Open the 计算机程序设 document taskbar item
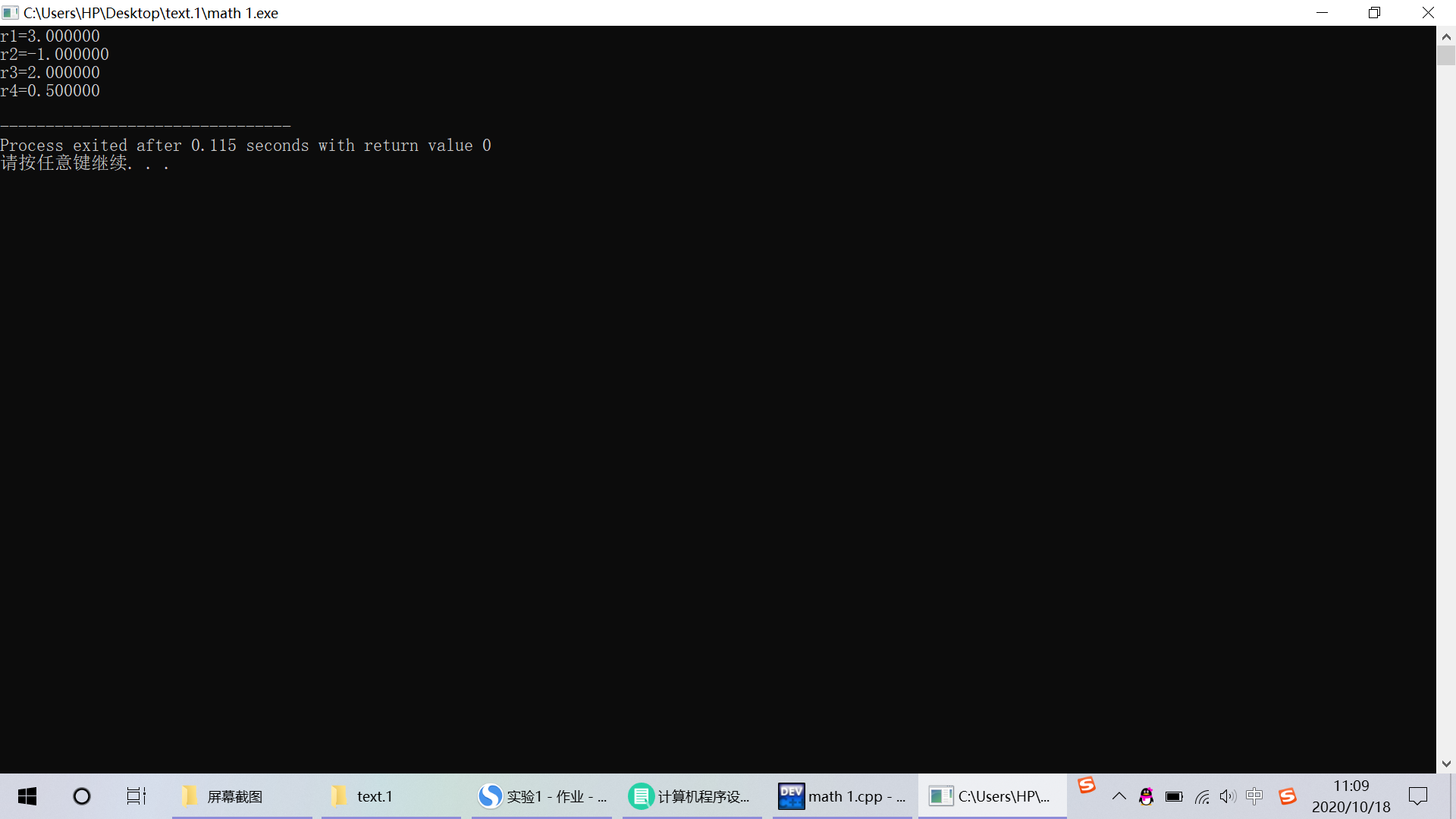 tap(691, 796)
